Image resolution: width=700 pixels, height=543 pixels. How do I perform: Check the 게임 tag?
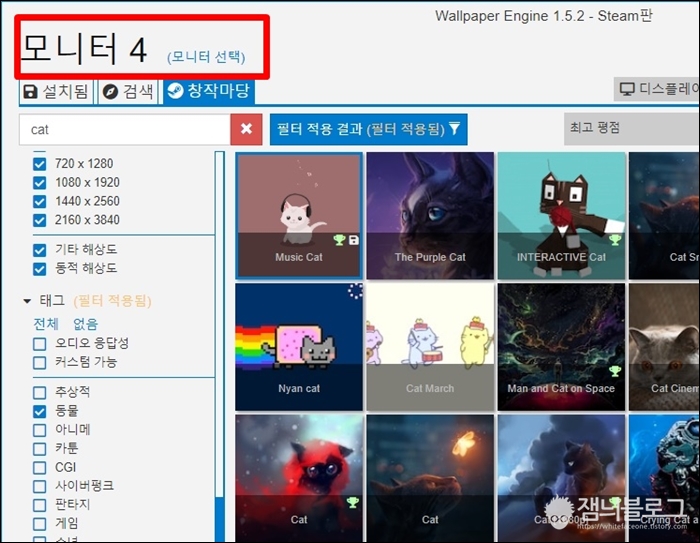click(x=40, y=524)
